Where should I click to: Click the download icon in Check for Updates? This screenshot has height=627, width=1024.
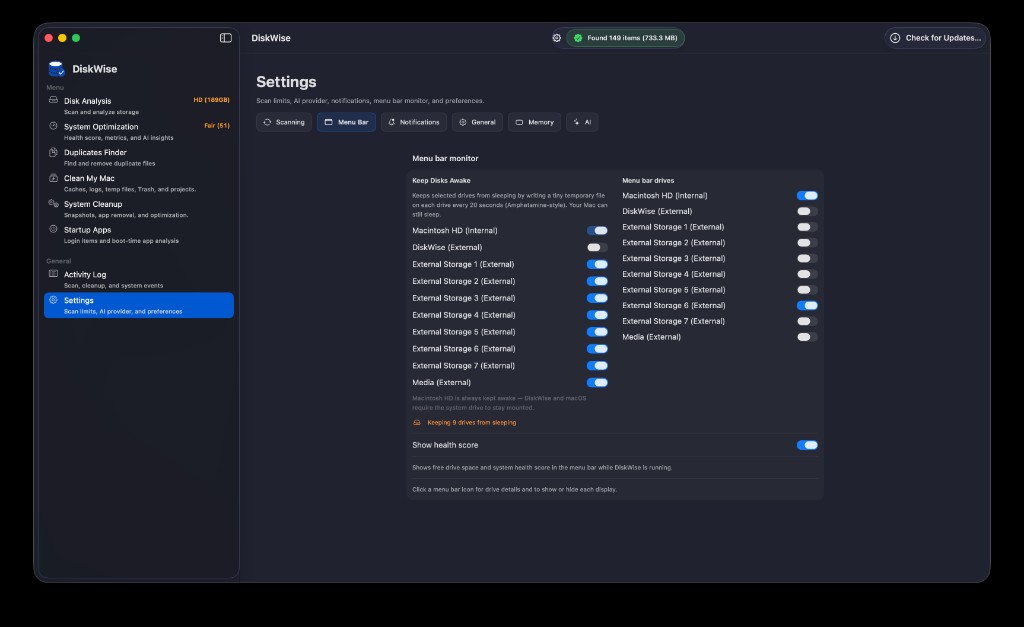click(x=895, y=38)
